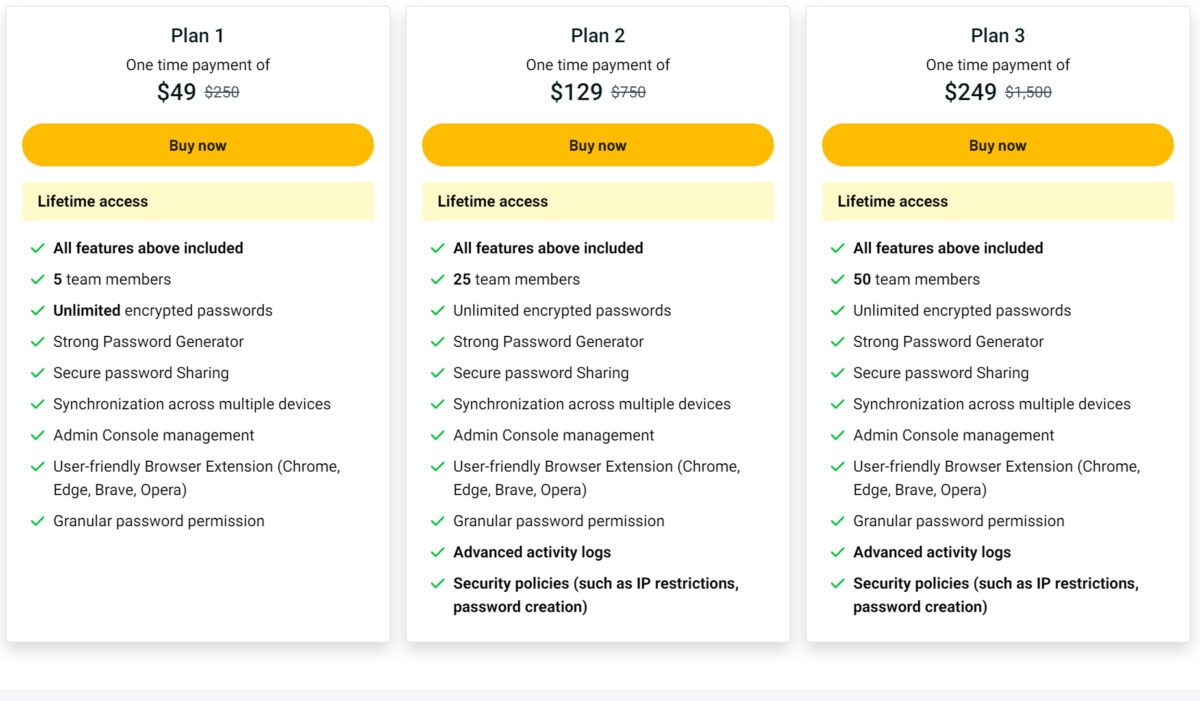This screenshot has width=1200, height=701.
Task: Select the Plan 3 Lifetime access banner
Action: 998,201
